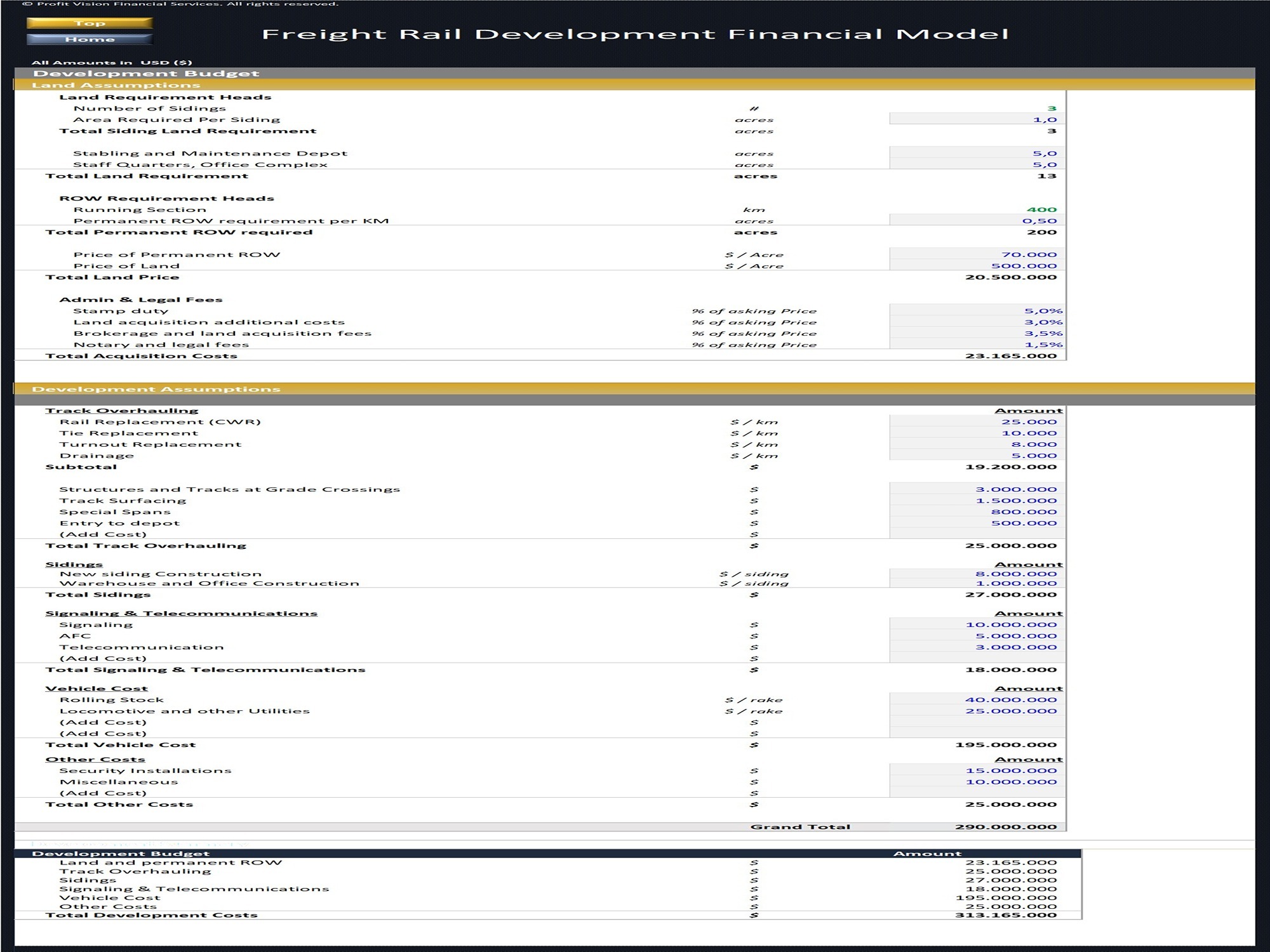Click the Development Assumptions section header
Viewport: 1270px width, 952px height.
point(635,389)
